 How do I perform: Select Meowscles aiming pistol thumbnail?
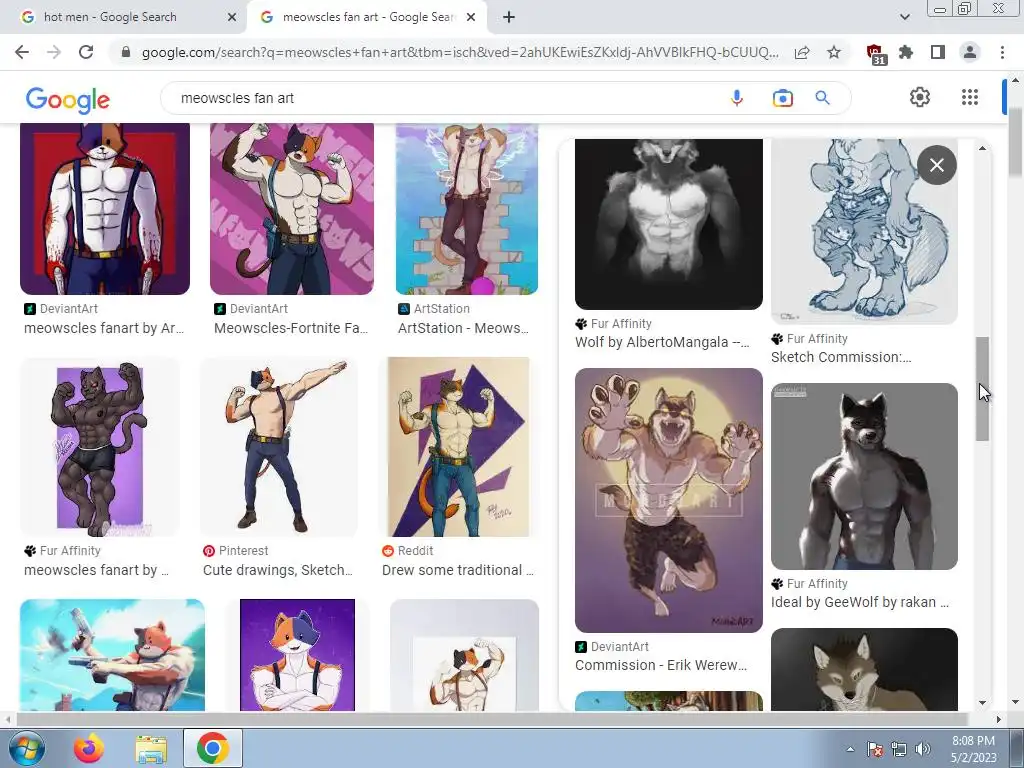click(x=112, y=655)
